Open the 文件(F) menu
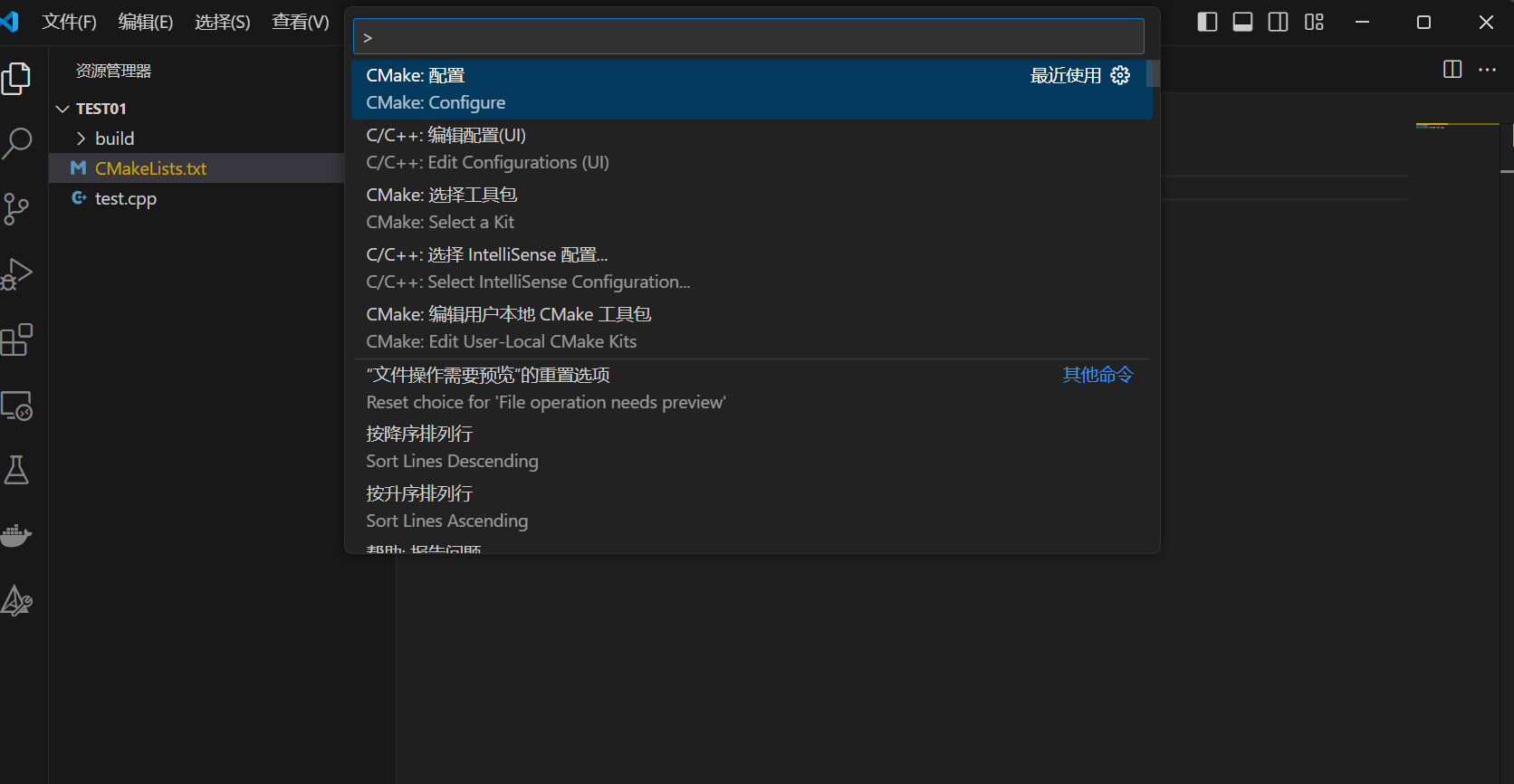The height and width of the screenshot is (784, 1514). pos(69,22)
